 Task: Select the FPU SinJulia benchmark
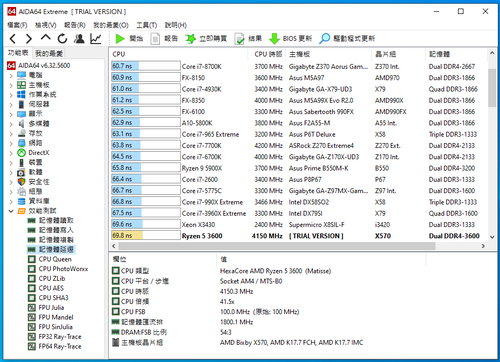[50, 327]
